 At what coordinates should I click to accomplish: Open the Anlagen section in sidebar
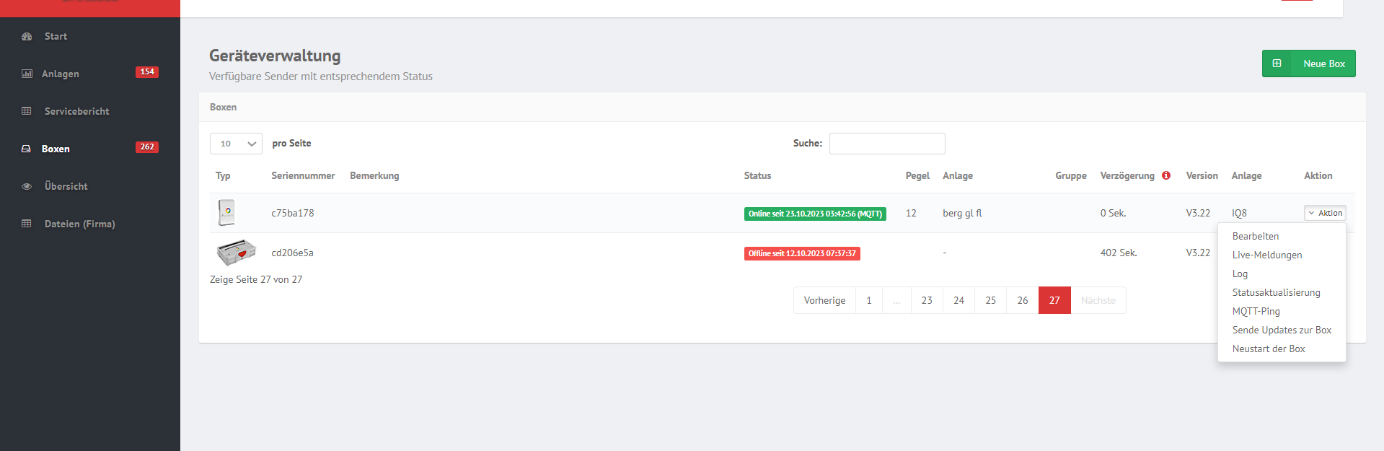60,74
